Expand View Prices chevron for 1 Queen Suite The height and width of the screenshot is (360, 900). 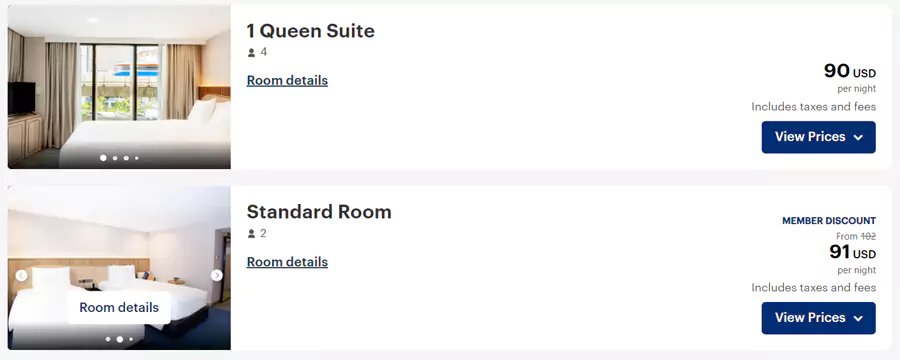point(858,137)
